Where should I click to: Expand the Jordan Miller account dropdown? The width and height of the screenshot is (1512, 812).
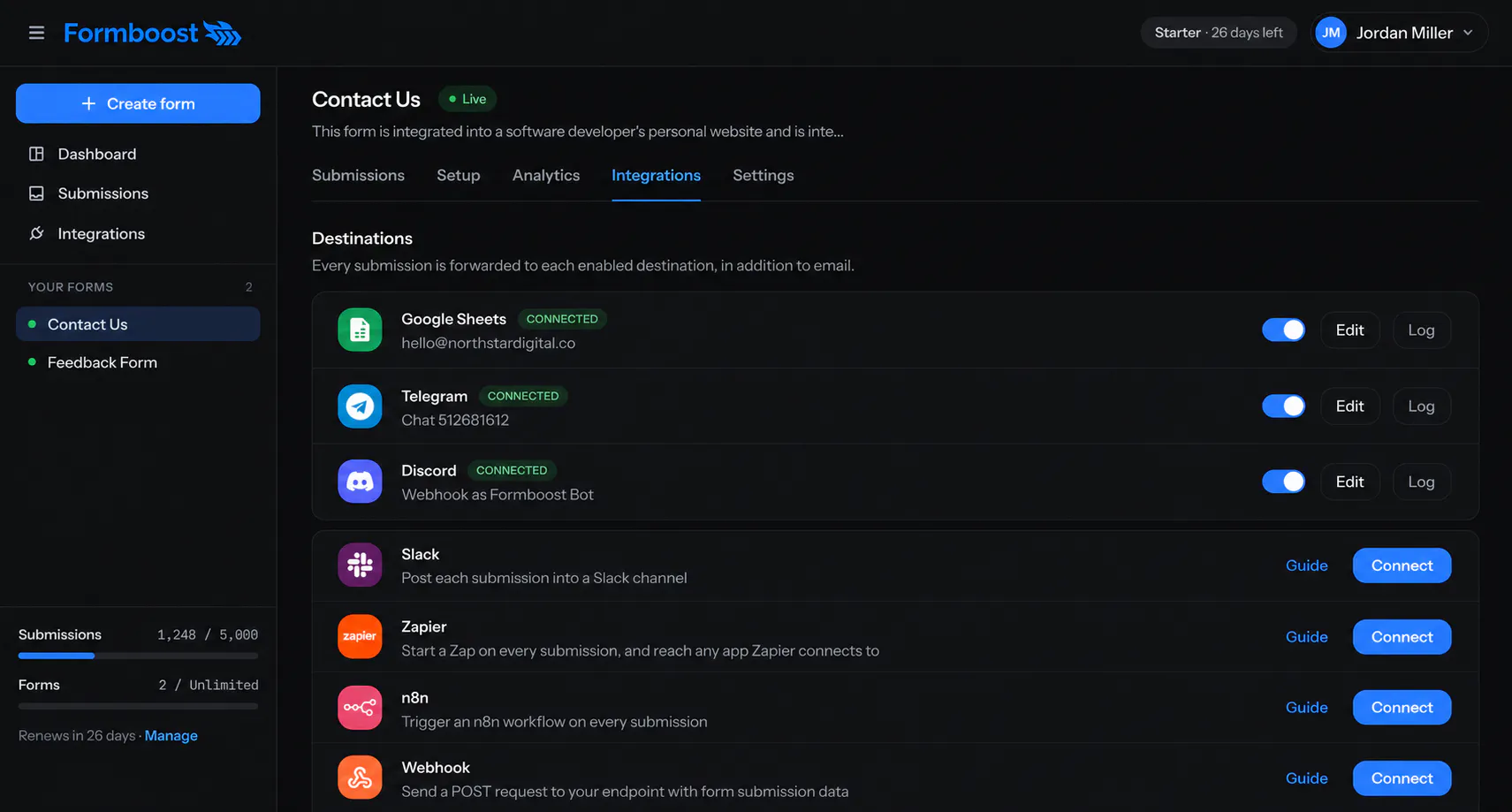[x=1399, y=33]
